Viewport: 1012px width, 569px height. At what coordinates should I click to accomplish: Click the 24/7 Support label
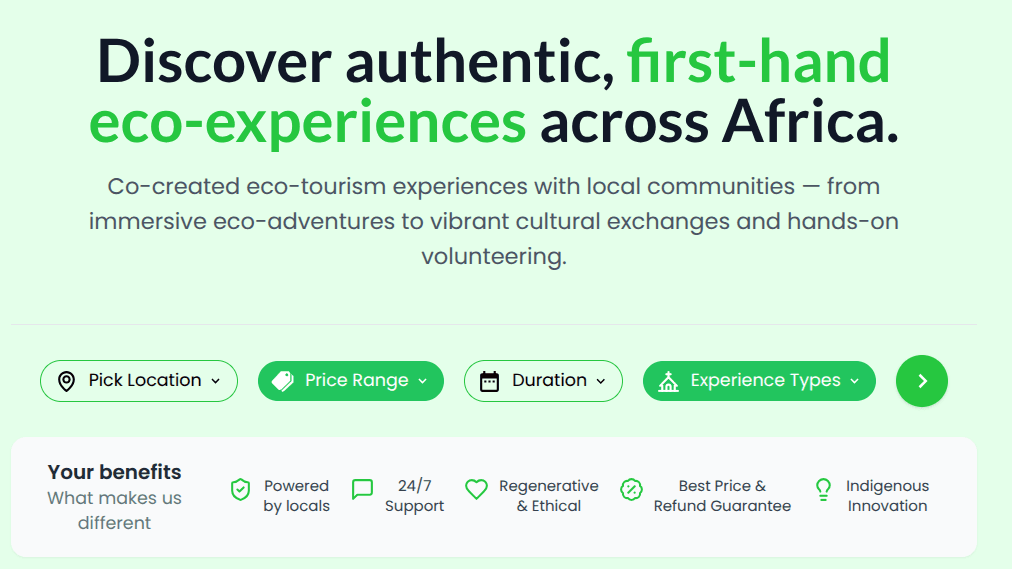tap(414, 496)
